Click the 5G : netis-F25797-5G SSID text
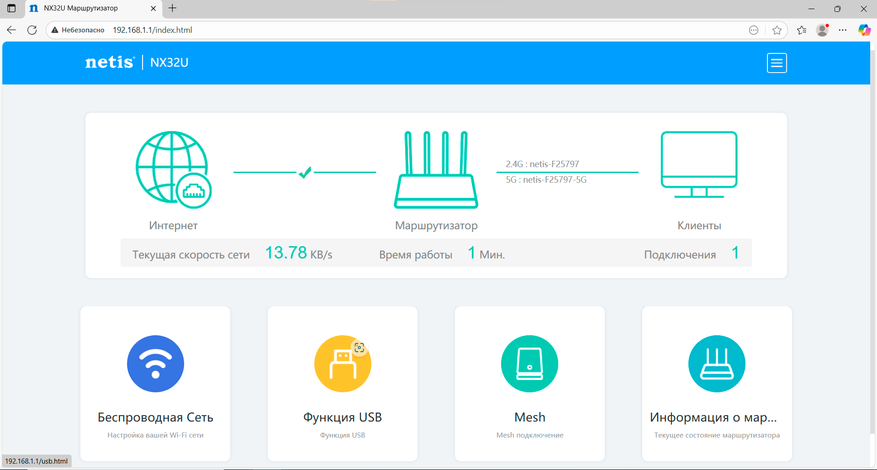The height and width of the screenshot is (470, 877). point(546,180)
